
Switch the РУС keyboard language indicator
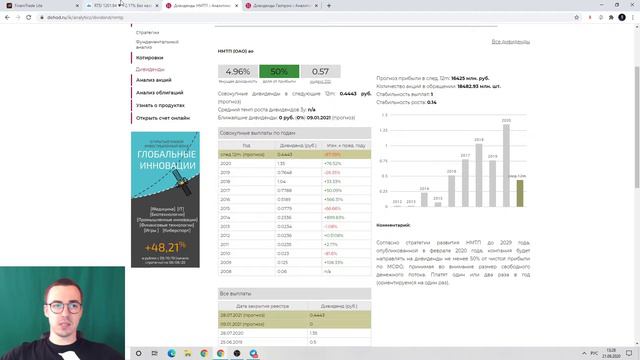pyautogui.click(x=594, y=353)
